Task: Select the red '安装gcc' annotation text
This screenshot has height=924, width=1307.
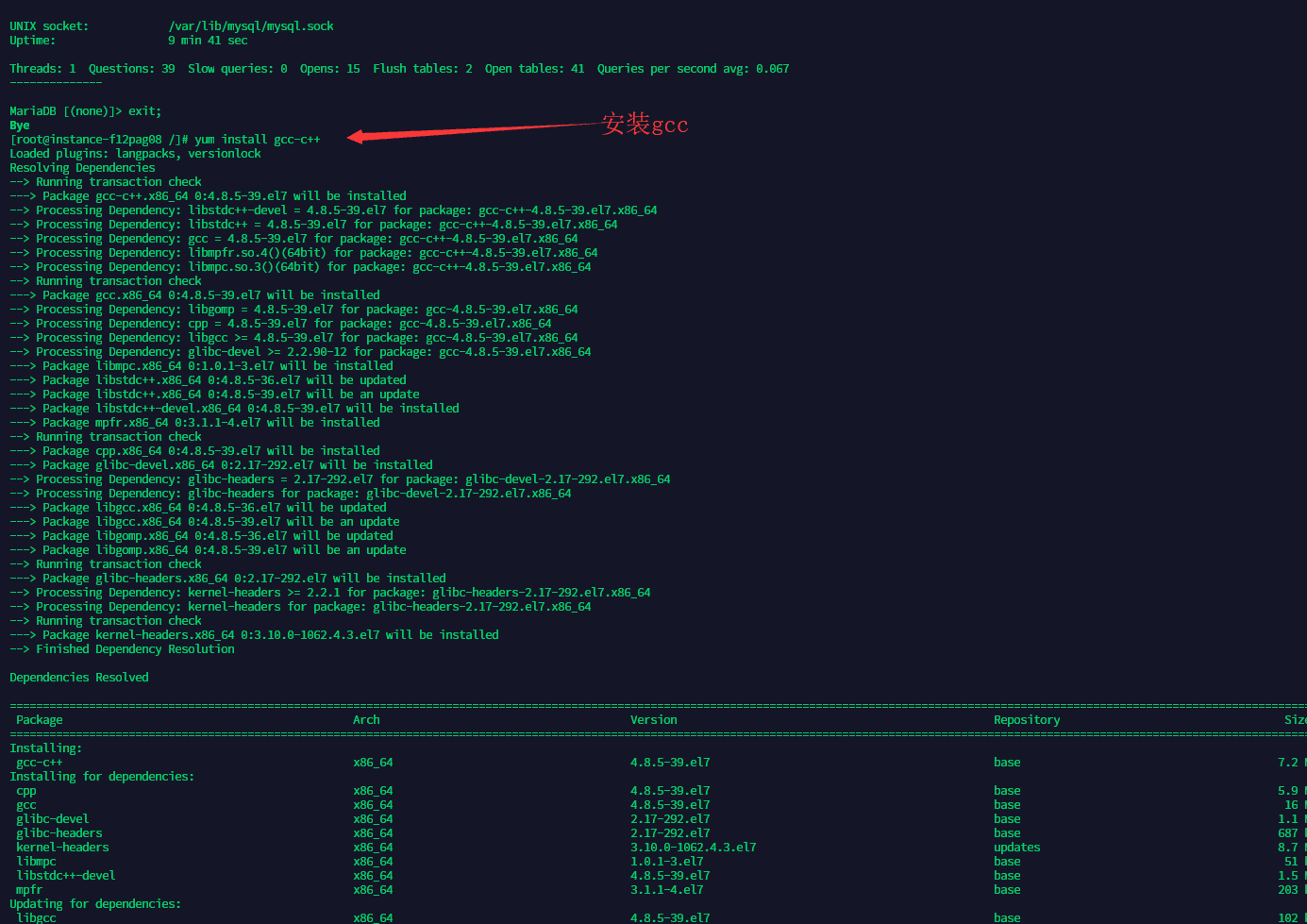Action: 645,124
